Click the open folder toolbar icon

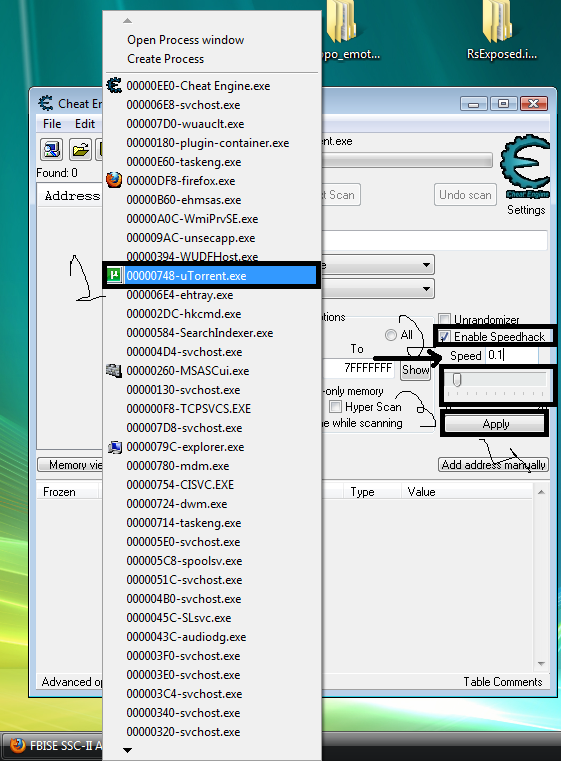(80, 149)
